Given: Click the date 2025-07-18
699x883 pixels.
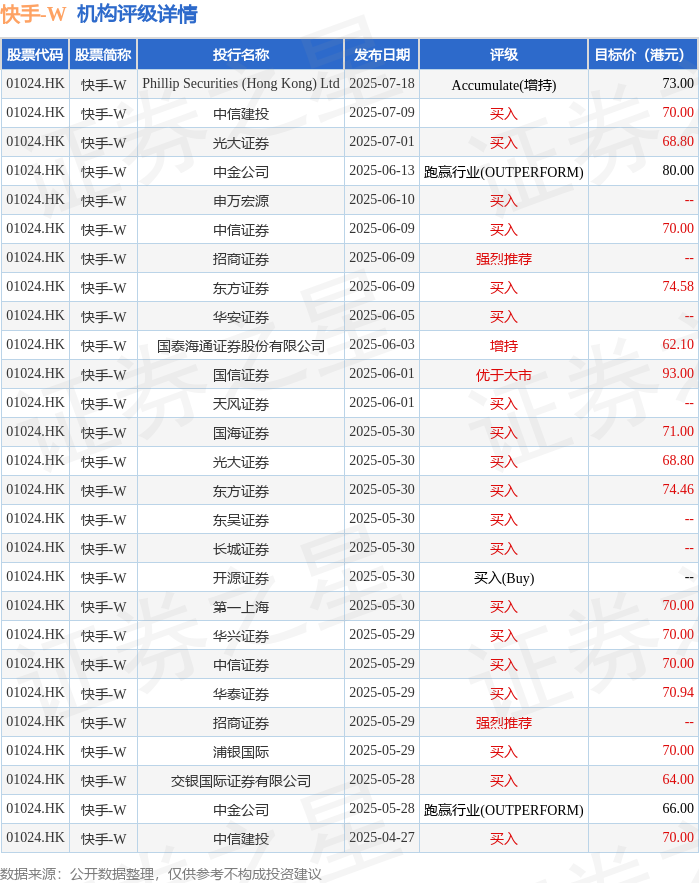Looking at the screenshot, I should click(x=381, y=83).
